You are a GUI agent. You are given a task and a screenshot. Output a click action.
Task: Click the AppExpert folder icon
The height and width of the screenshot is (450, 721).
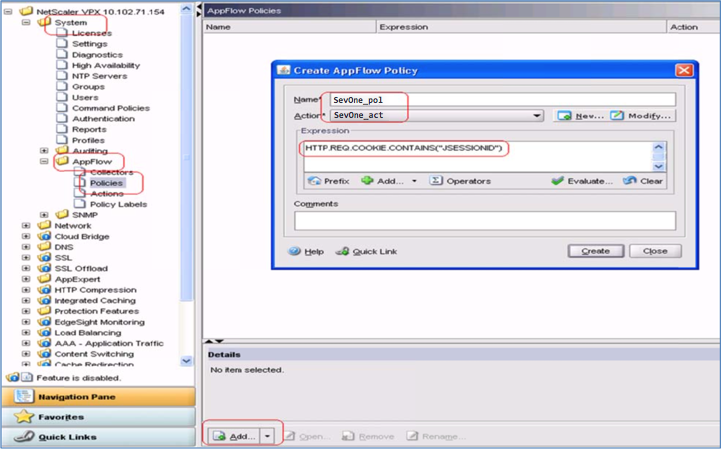pyautogui.click(x=44, y=279)
